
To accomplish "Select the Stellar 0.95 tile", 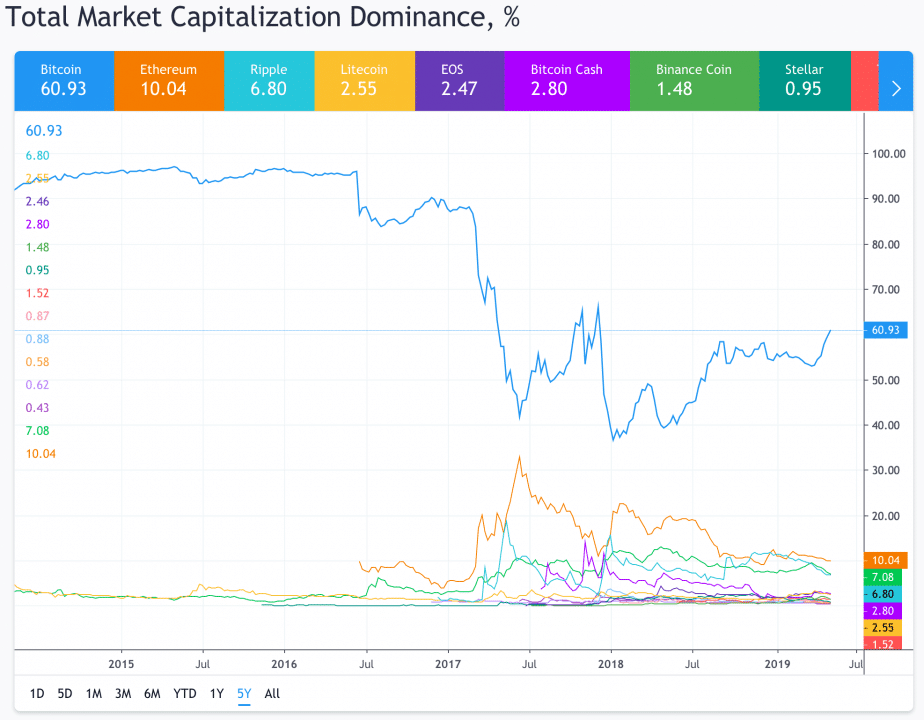I will point(805,81).
